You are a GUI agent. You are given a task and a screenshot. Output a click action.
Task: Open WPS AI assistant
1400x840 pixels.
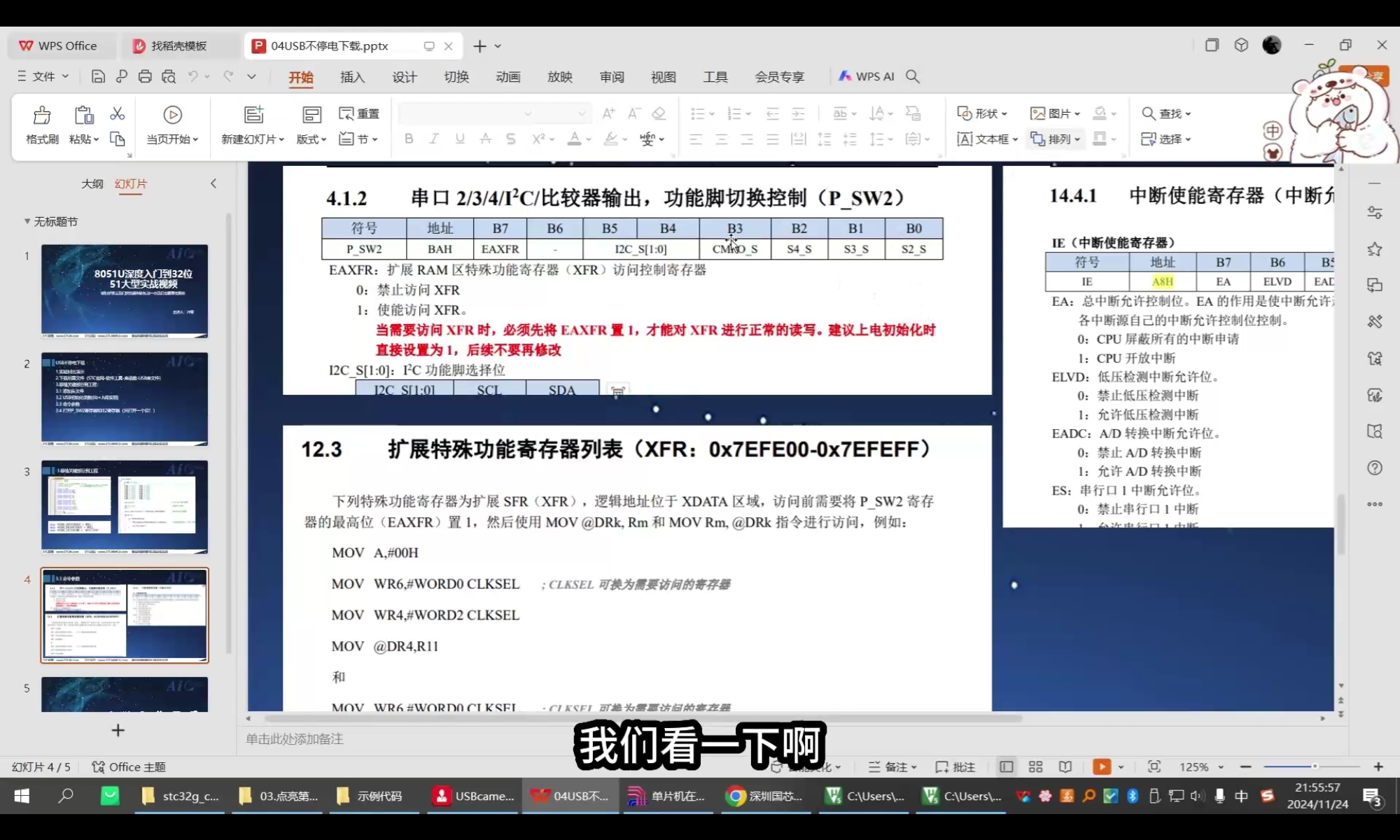[x=867, y=76]
